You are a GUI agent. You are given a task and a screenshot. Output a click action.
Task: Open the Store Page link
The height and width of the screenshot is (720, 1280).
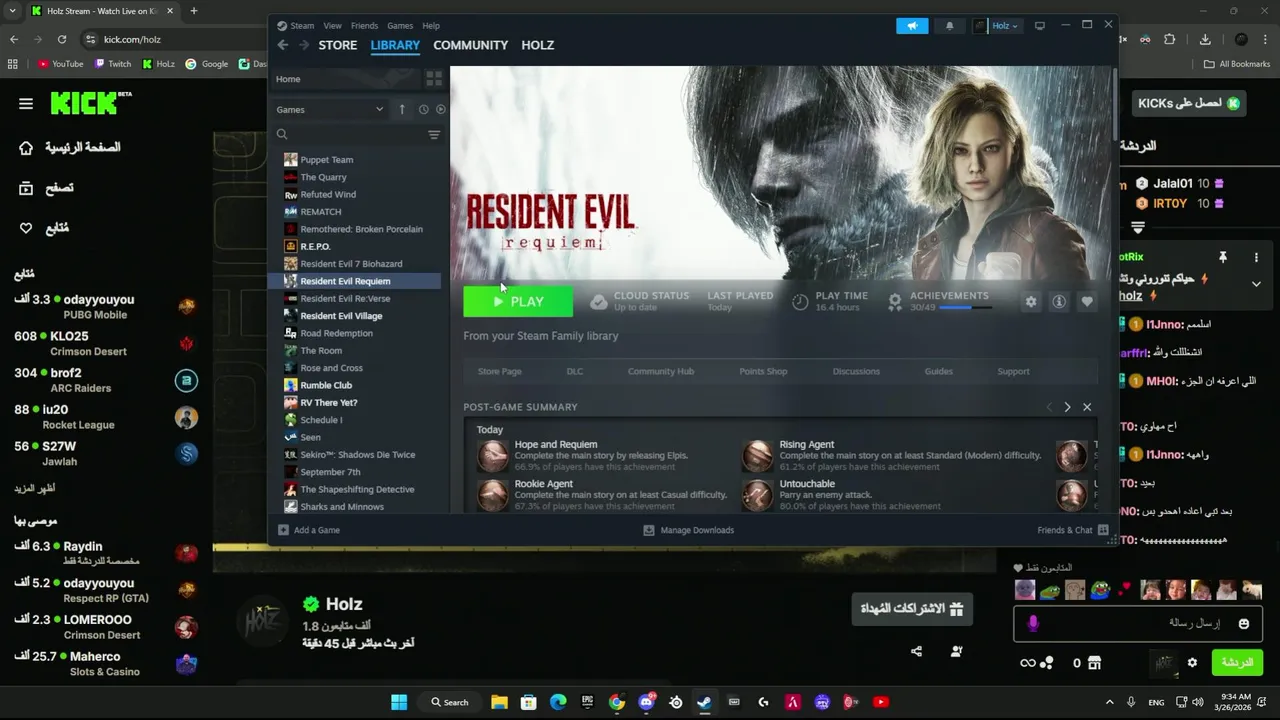(x=500, y=371)
